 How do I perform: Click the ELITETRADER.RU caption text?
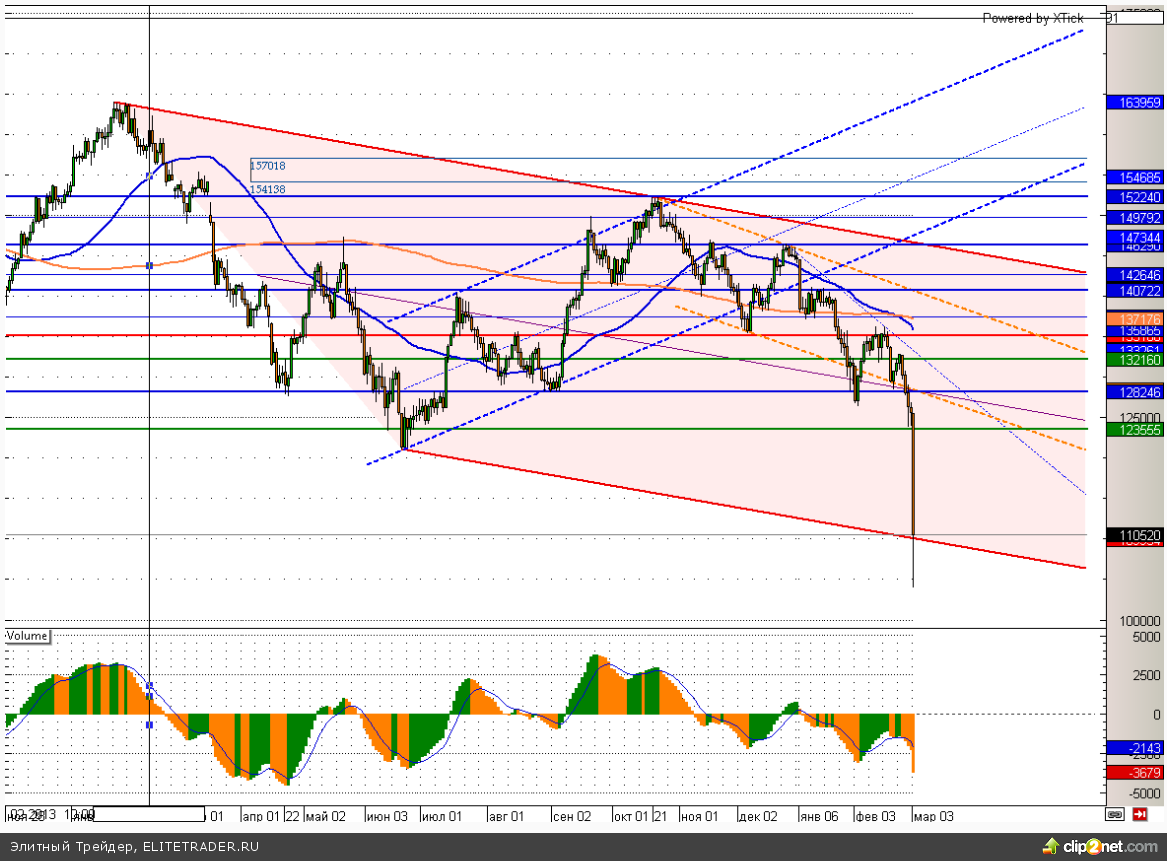[x=199, y=846]
